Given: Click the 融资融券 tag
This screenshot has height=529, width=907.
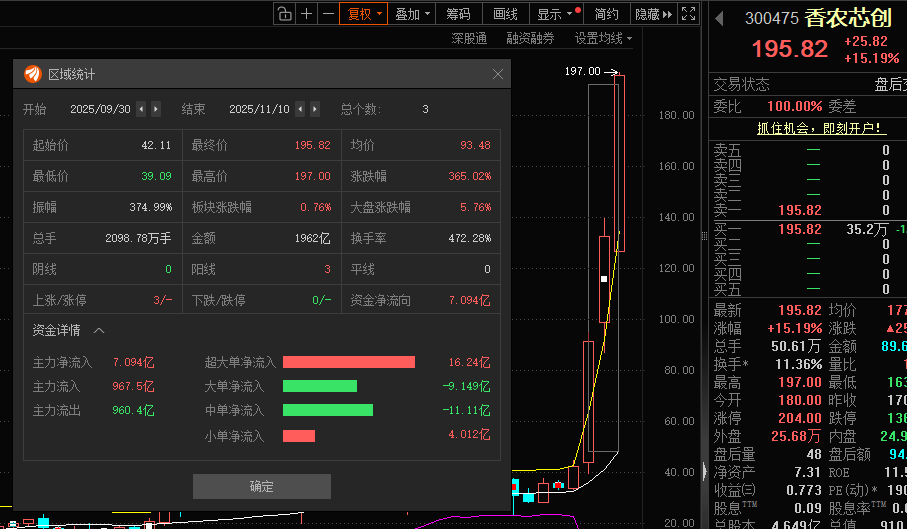Looking at the screenshot, I should coord(530,39).
